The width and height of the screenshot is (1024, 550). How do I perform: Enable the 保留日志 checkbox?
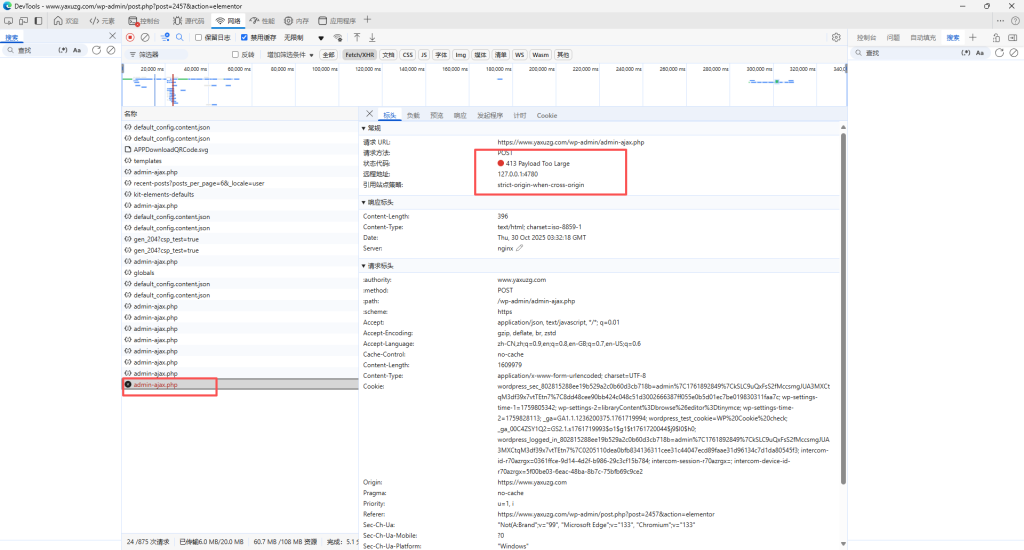pos(199,37)
